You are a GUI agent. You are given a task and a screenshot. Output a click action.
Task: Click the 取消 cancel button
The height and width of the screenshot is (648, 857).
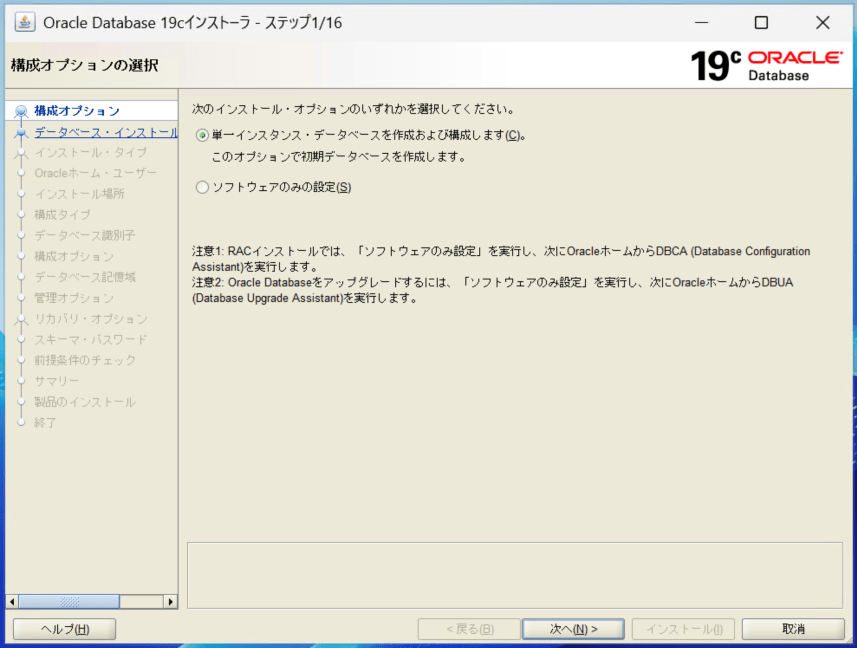point(794,629)
